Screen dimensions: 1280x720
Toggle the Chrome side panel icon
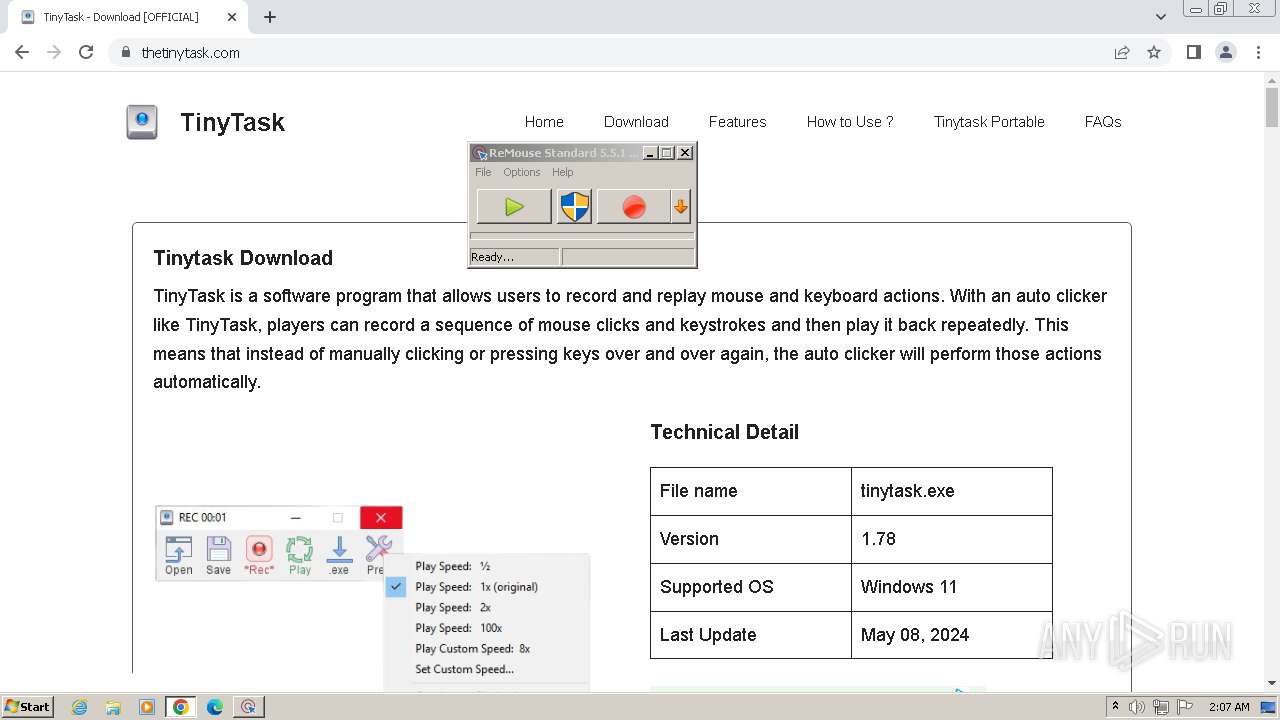click(x=1194, y=52)
